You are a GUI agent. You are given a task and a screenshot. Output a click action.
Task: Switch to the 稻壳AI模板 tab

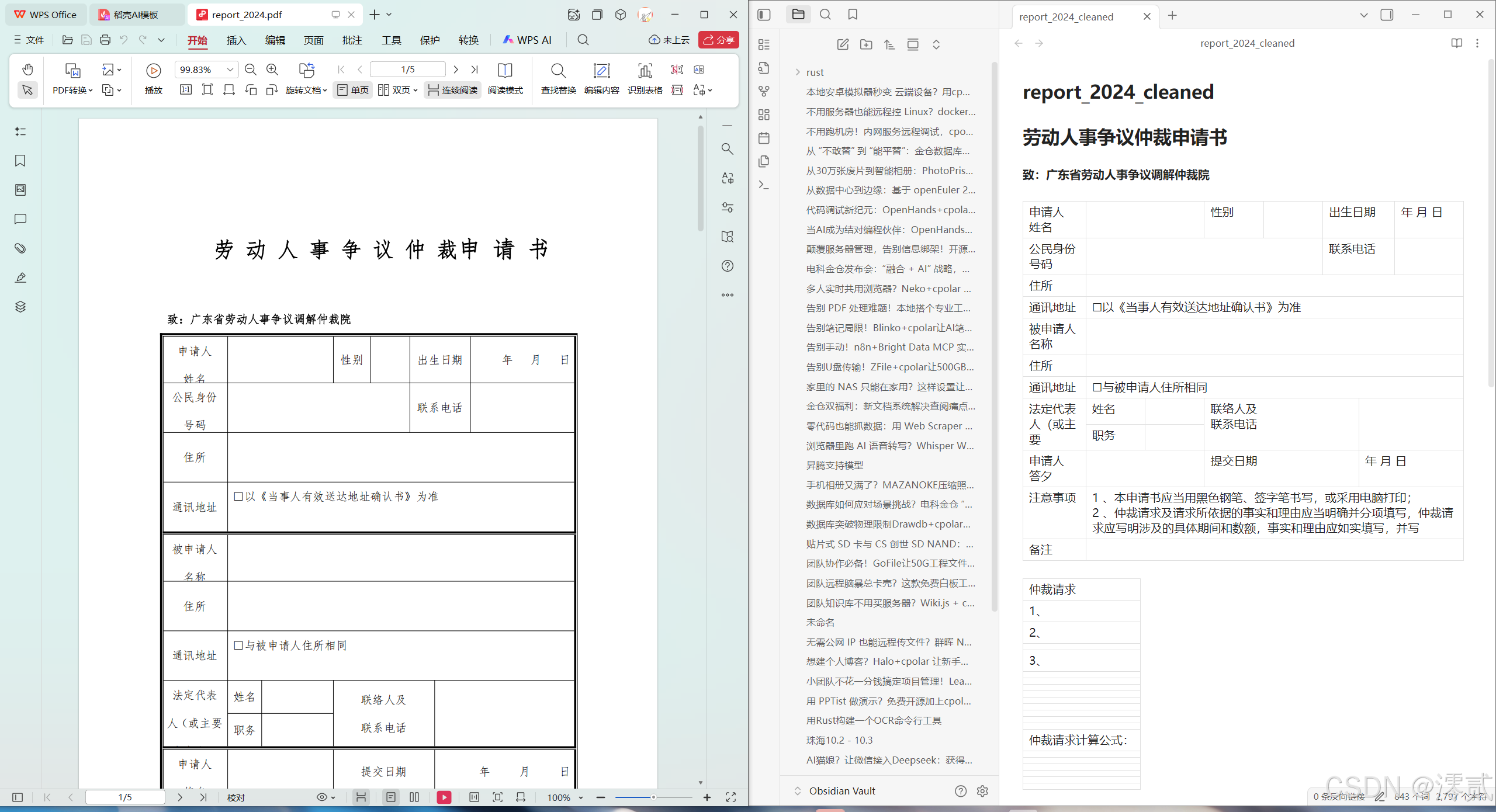tap(136, 14)
